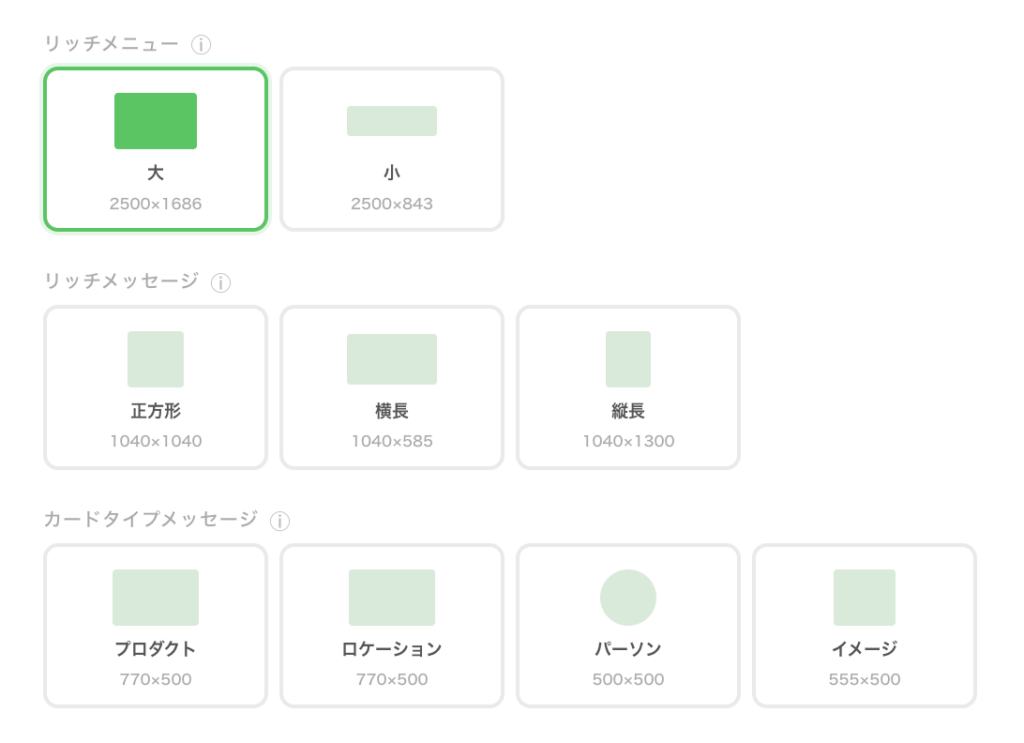This screenshot has height=743, width=1024.
Task: Click the square shape icon above 正方形
Action: pyautogui.click(x=155, y=359)
